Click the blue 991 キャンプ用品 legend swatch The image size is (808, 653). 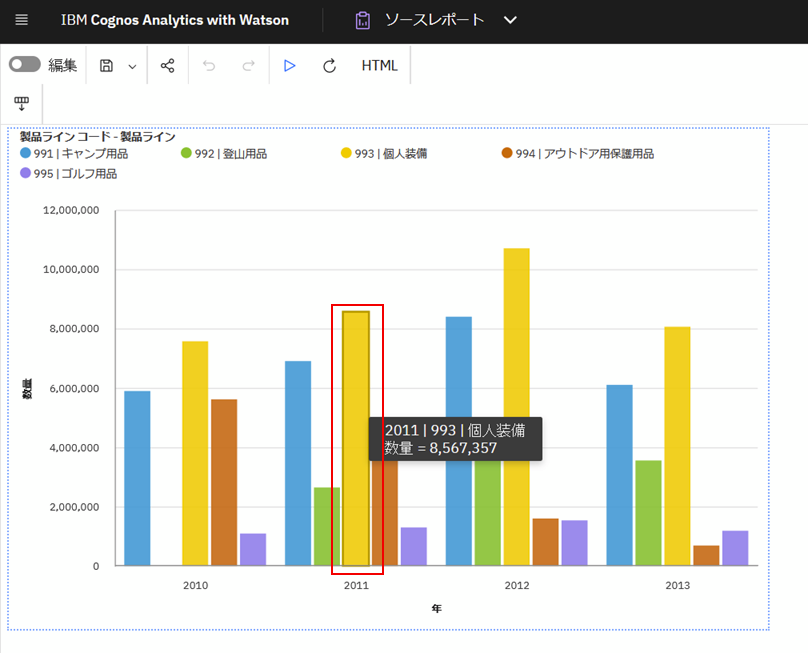[25, 153]
